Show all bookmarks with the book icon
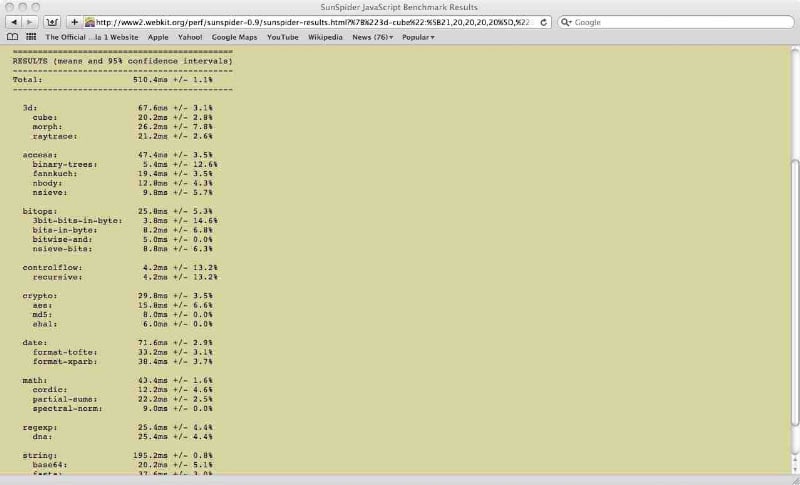 tap(13, 37)
